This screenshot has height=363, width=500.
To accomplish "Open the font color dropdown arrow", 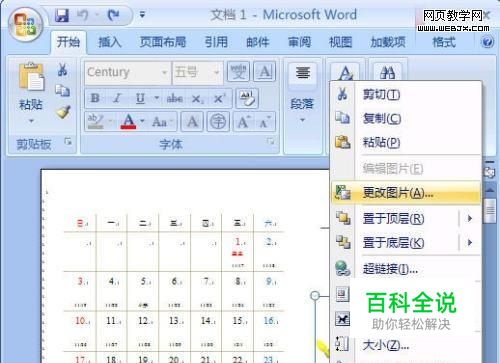I will coord(142,121).
